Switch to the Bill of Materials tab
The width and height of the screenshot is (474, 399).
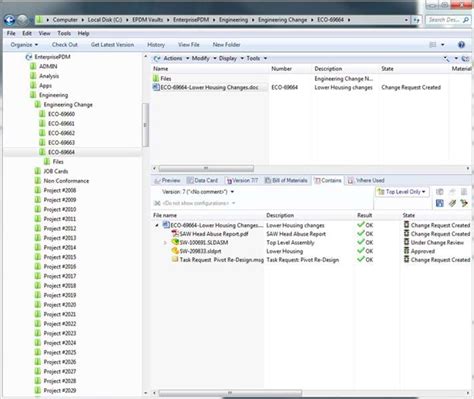pyautogui.click(x=286, y=181)
